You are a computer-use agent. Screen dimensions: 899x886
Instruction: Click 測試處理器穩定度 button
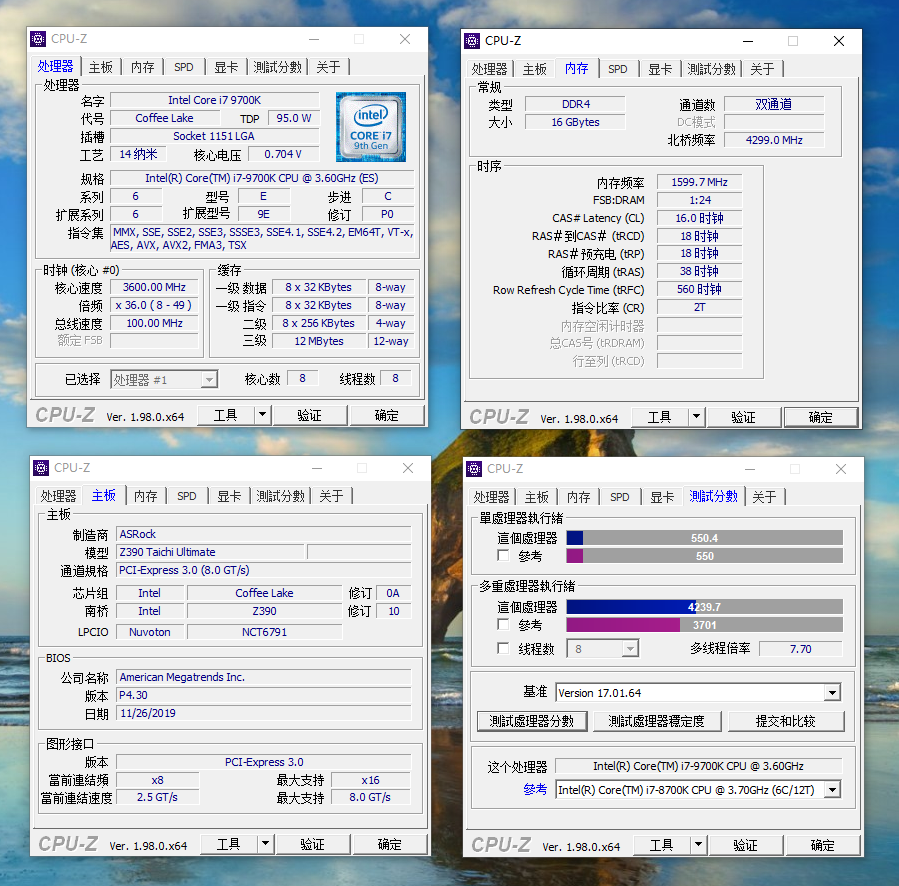tap(656, 721)
